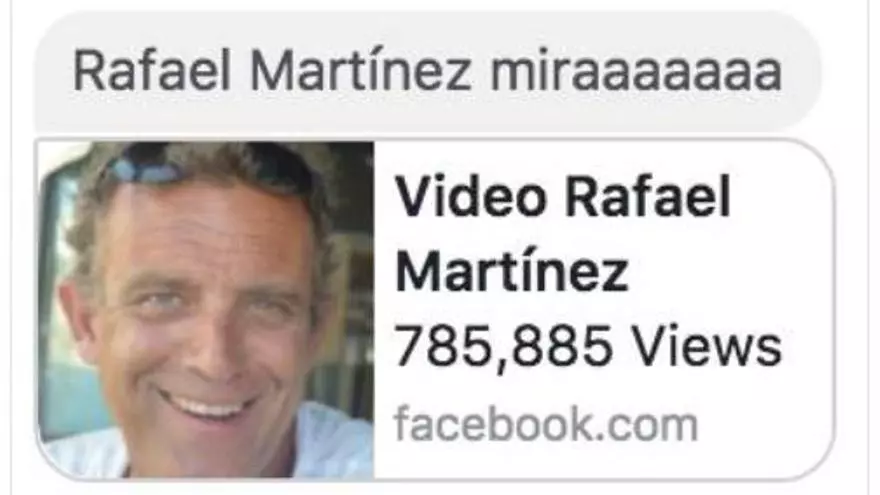880x495 pixels.
Task: Click the "785,885 Views" count text
Action: pos(588,346)
